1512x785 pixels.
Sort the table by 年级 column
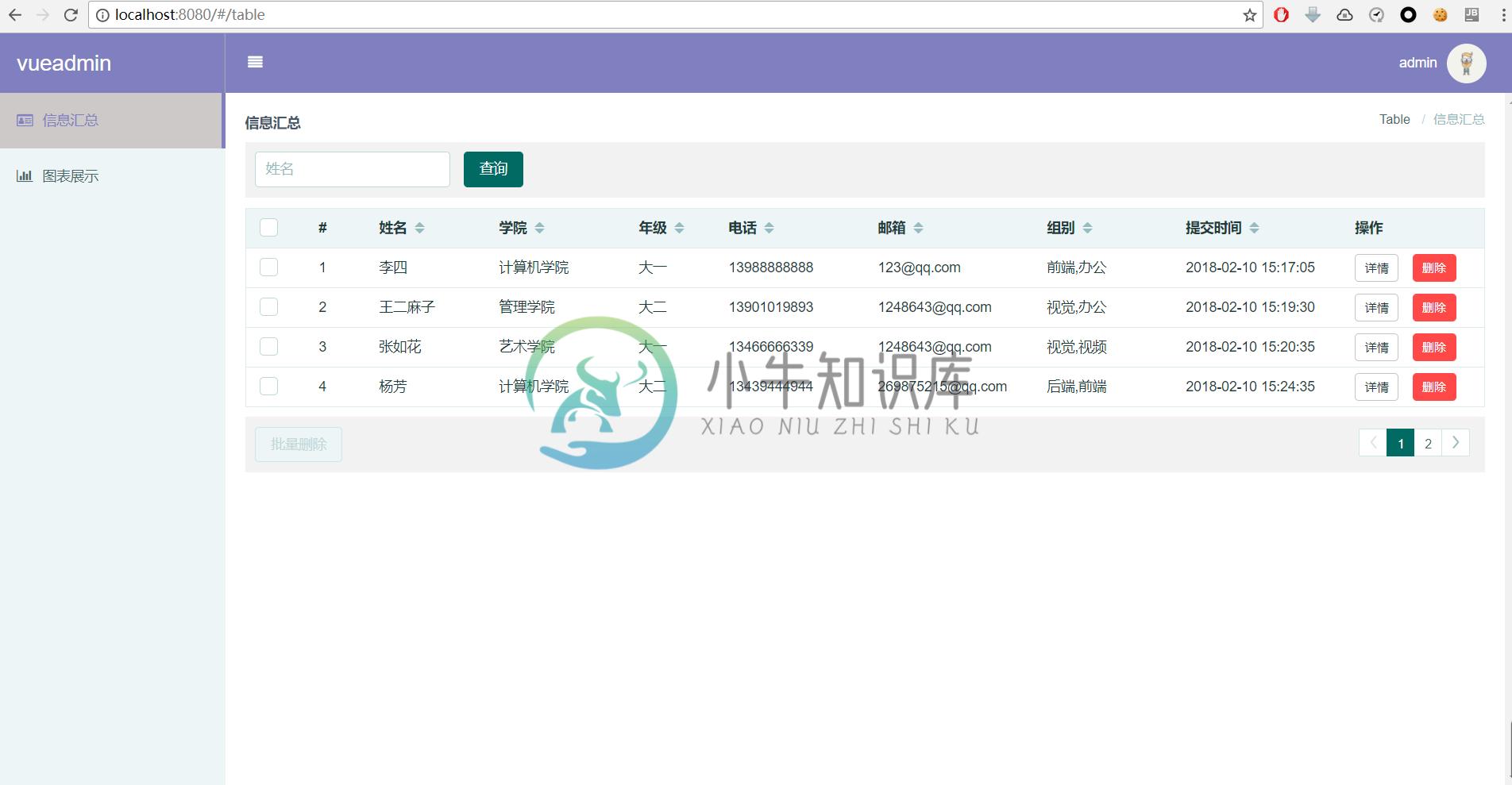click(x=679, y=228)
